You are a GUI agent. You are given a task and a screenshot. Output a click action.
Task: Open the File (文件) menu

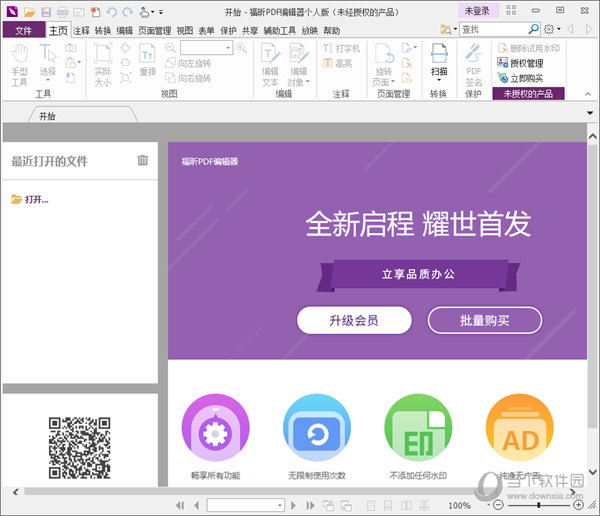point(24,30)
